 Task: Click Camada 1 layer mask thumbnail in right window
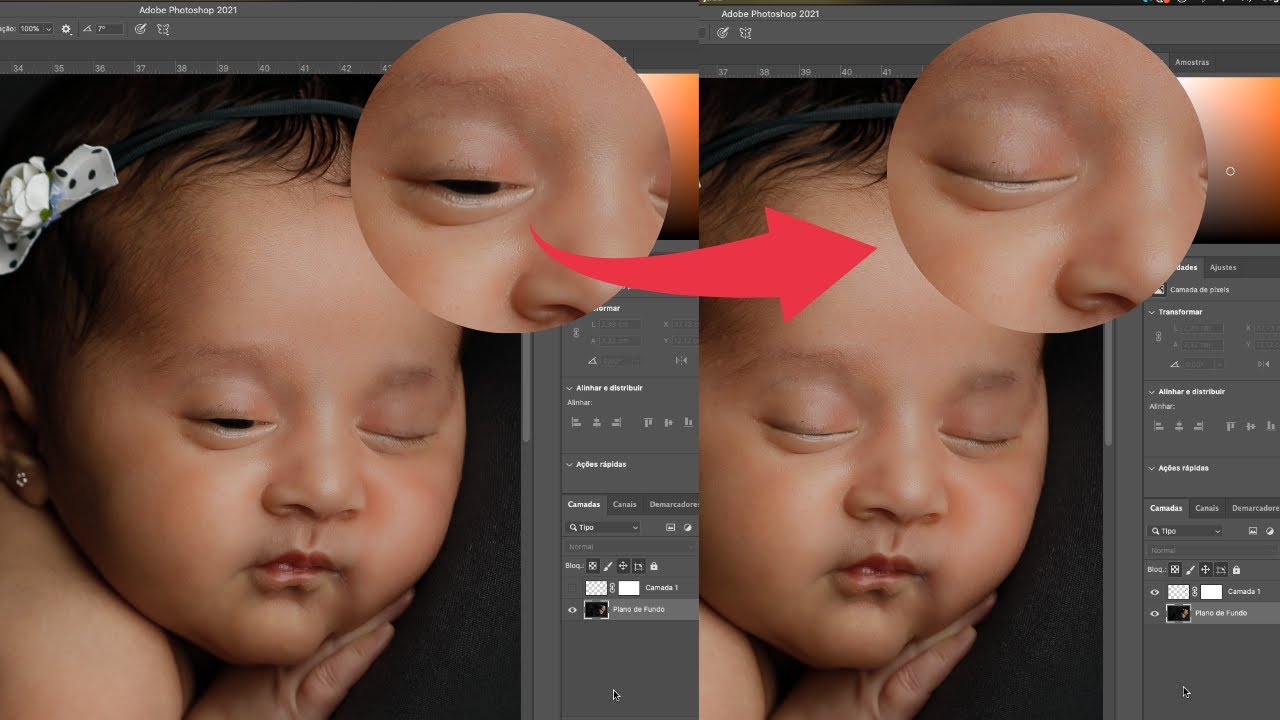[x=1211, y=592]
